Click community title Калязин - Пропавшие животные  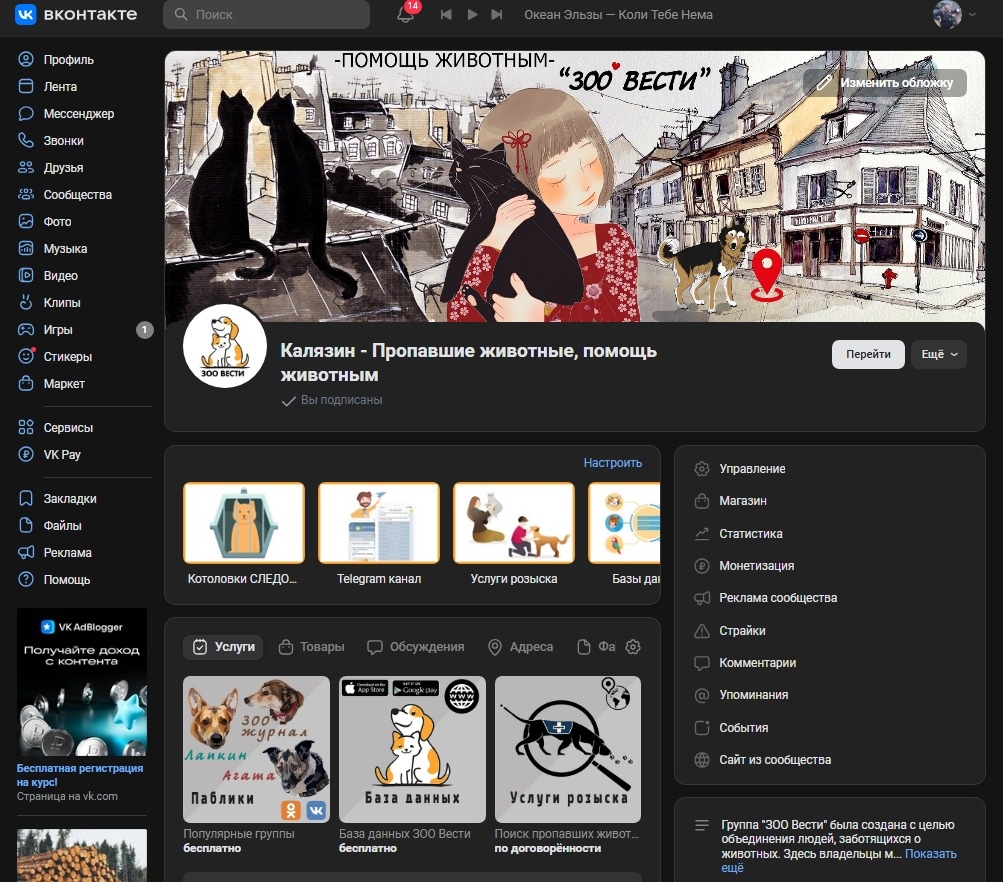pyautogui.click(x=468, y=363)
